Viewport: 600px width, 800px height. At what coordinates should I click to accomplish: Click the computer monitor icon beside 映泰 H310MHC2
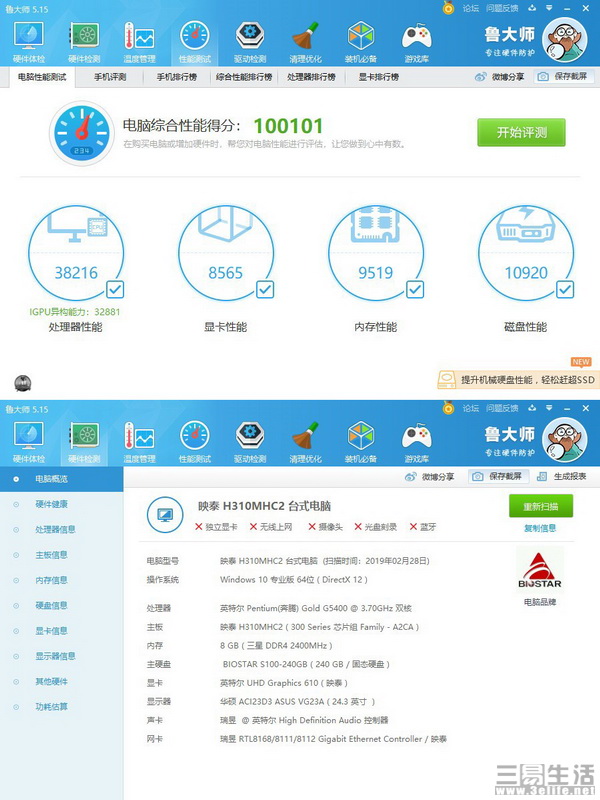[165, 515]
